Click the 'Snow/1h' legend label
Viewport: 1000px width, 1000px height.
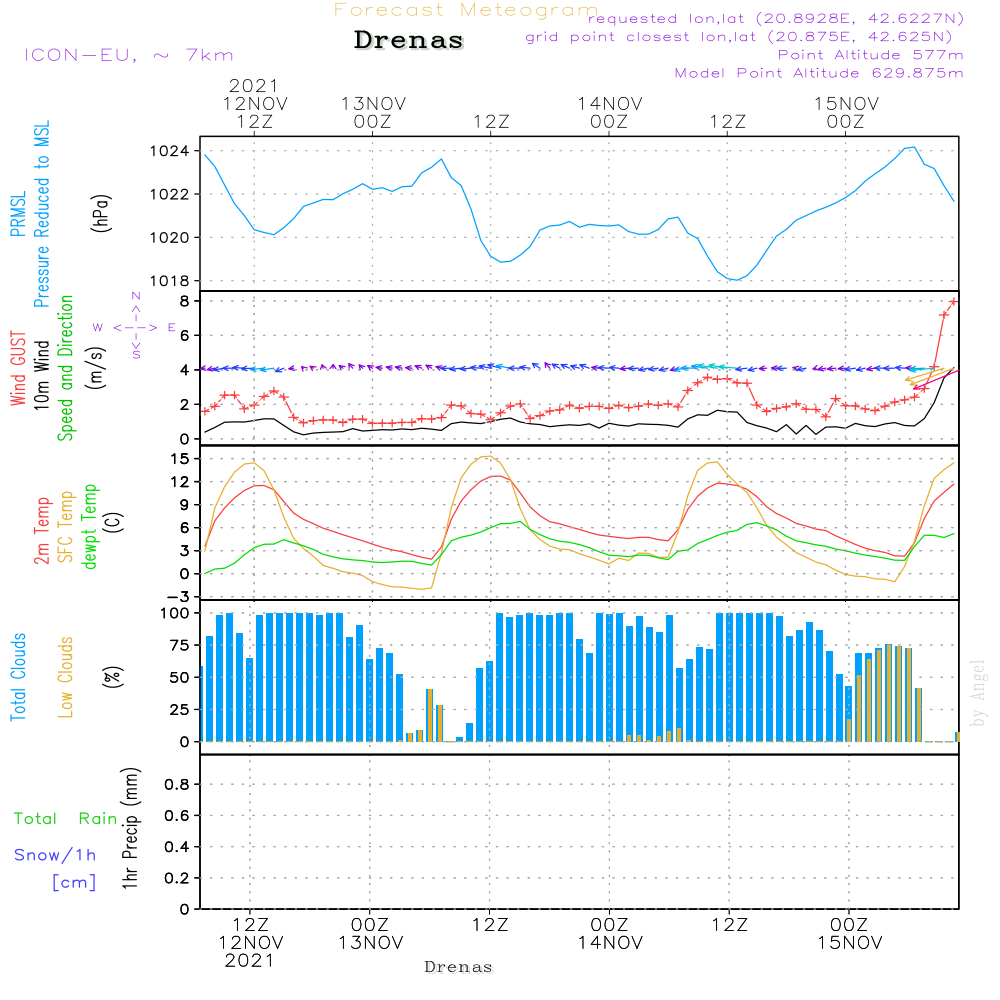(x=55, y=855)
